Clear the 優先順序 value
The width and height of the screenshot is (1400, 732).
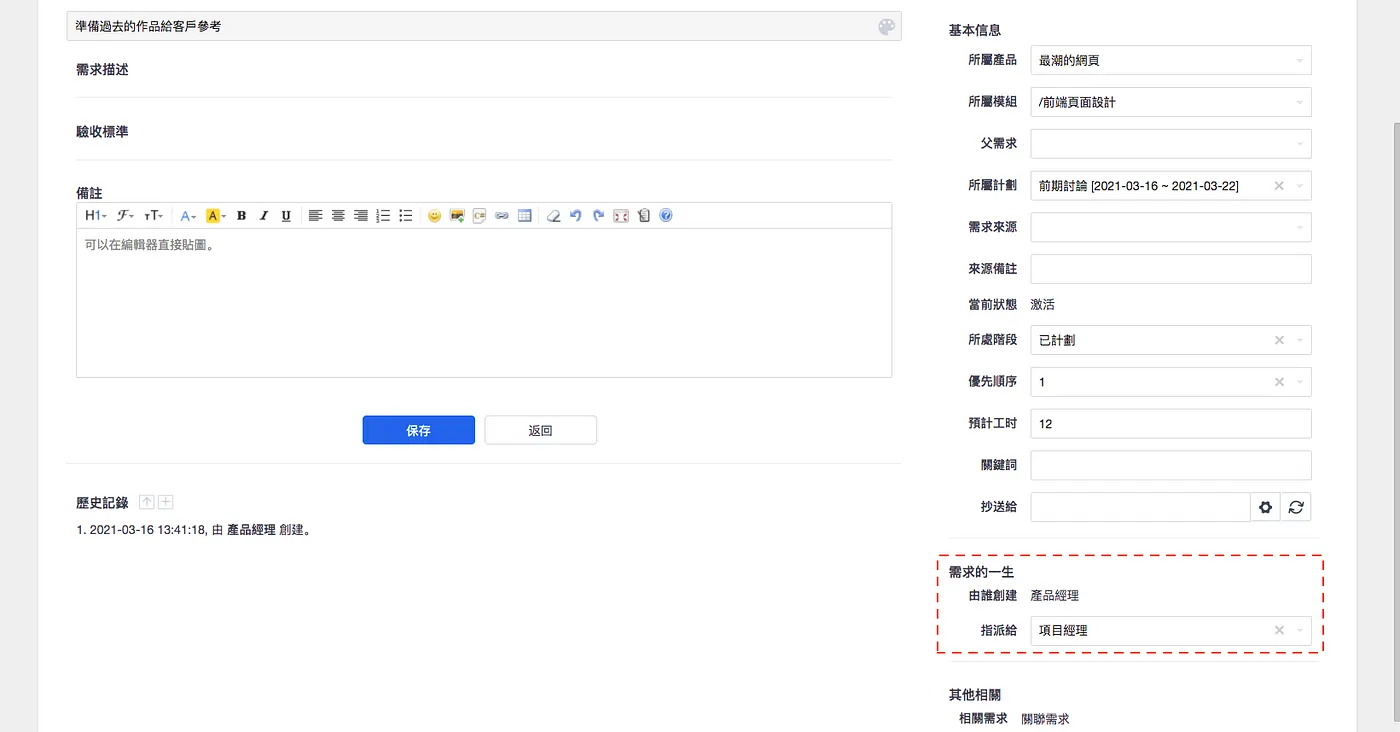[x=1279, y=382]
